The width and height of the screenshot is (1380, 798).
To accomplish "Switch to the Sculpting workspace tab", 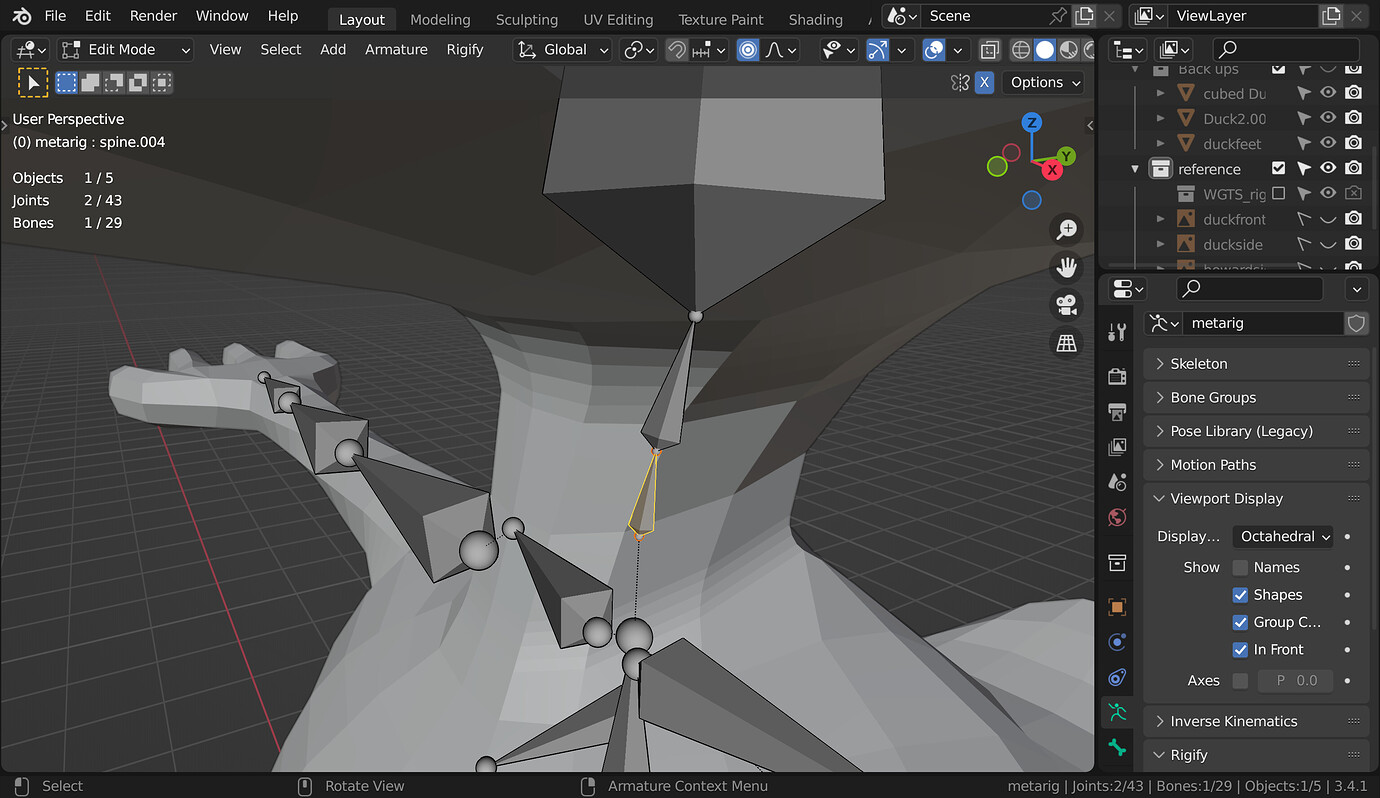I will click(526, 19).
